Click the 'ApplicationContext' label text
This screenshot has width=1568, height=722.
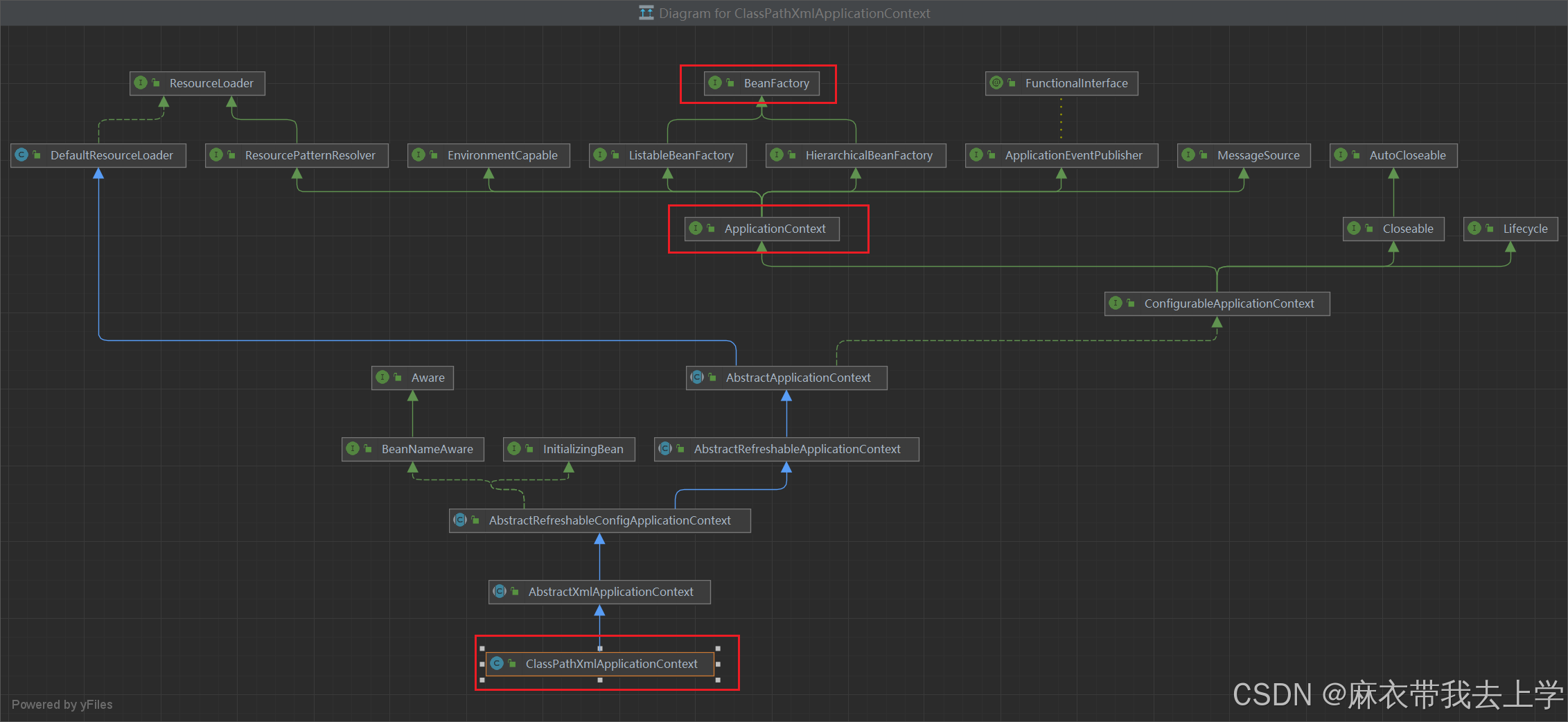(775, 229)
